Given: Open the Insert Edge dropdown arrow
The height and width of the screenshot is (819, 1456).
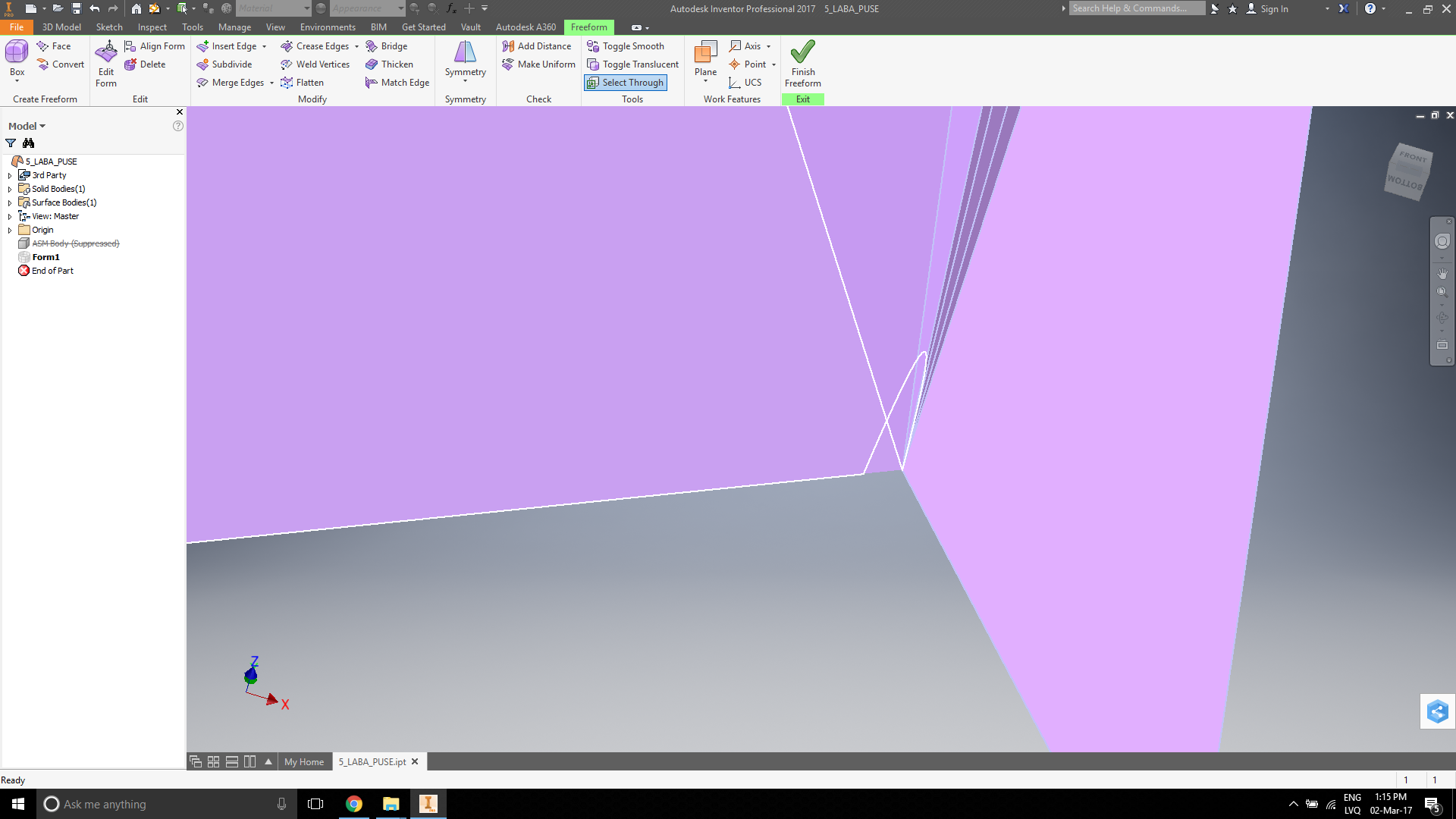Looking at the screenshot, I should coord(263,45).
